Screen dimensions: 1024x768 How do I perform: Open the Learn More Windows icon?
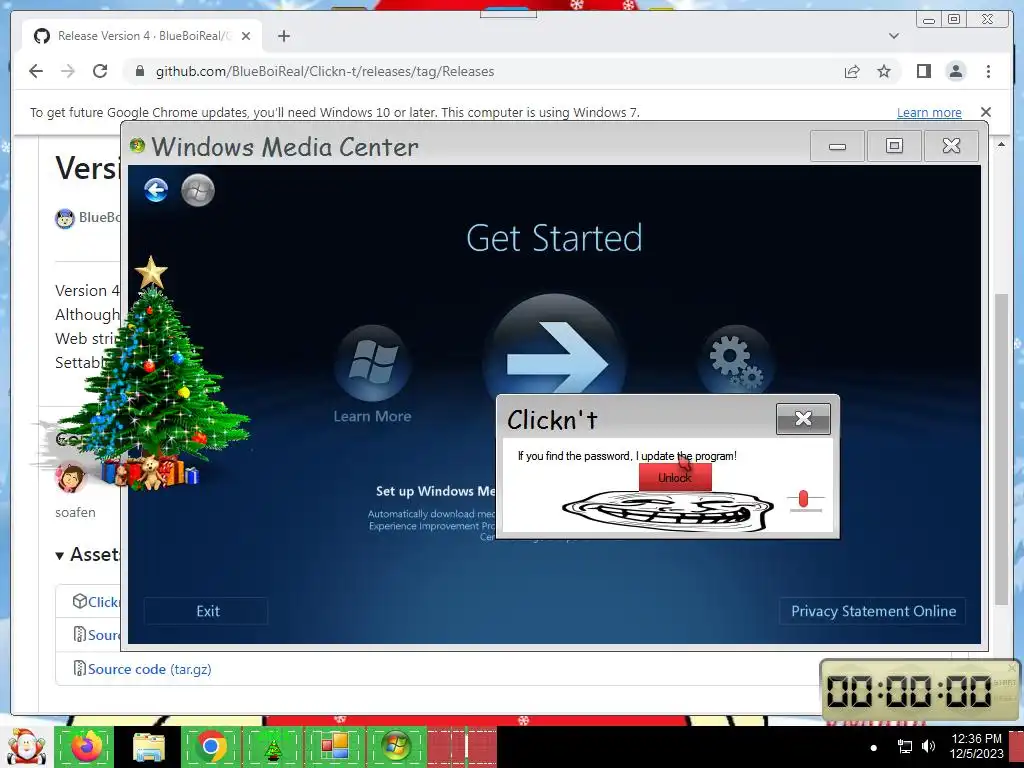372,363
